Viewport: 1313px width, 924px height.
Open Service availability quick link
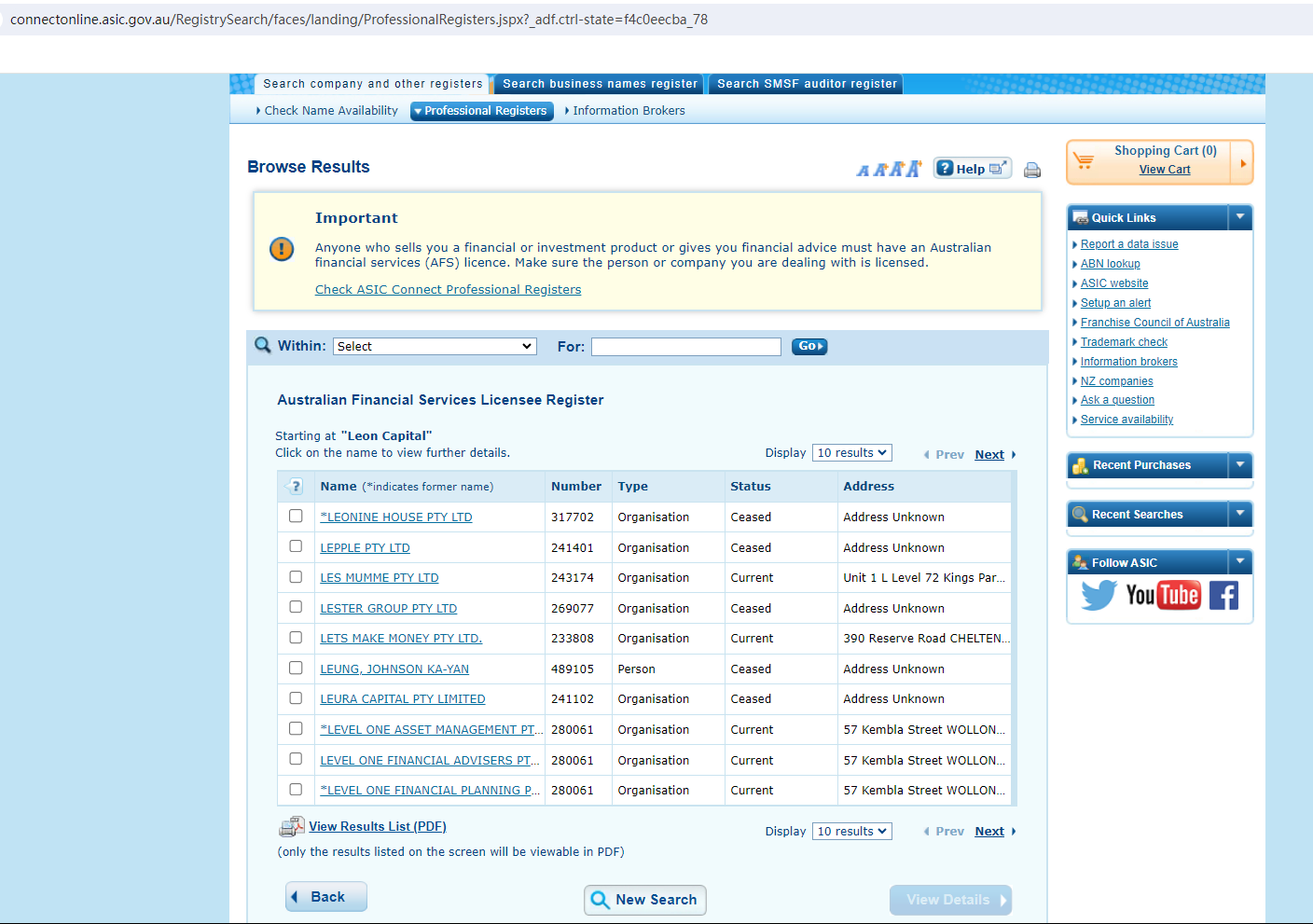(x=1126, y=420)
